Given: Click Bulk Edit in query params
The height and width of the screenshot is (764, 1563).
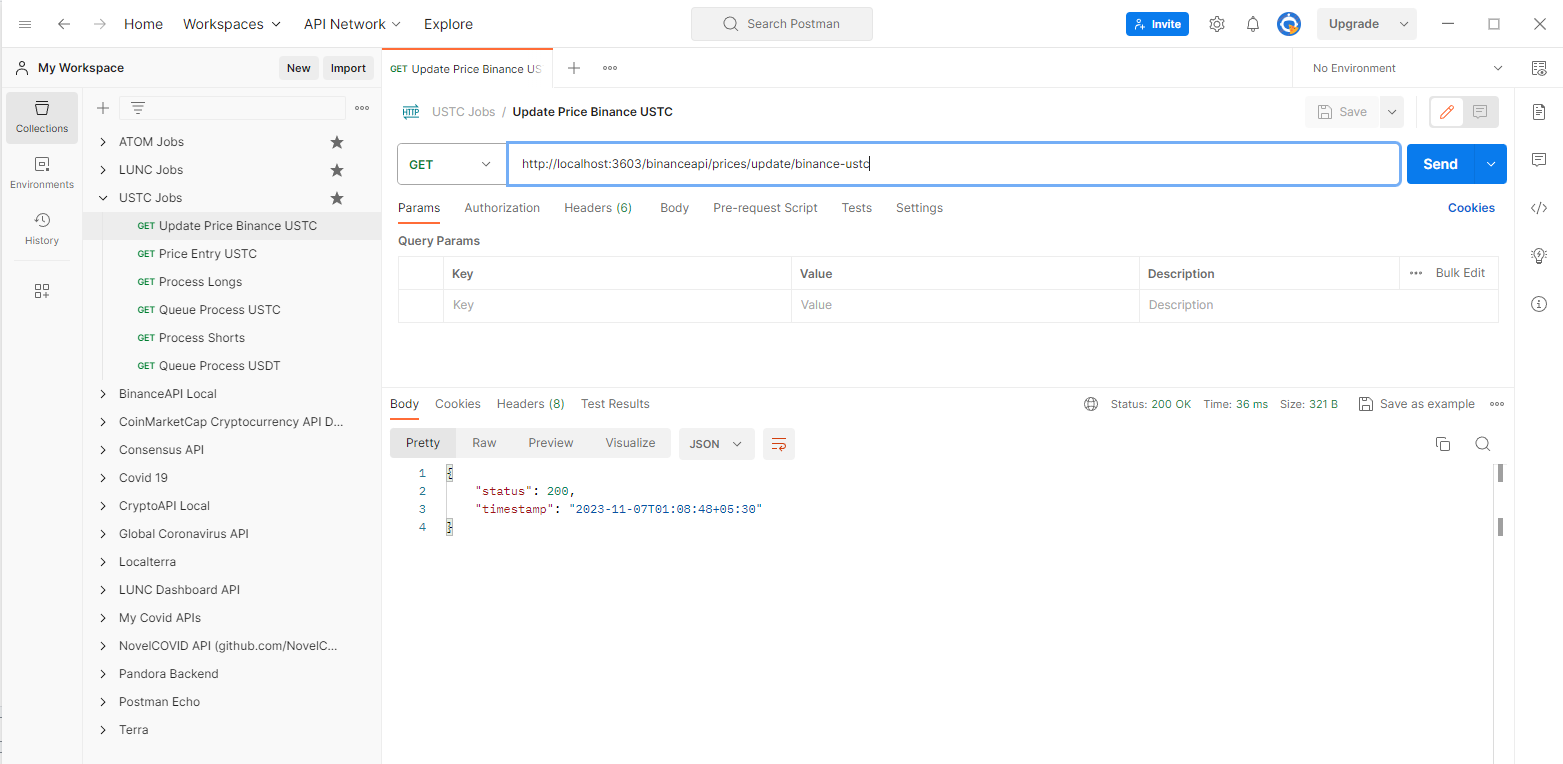Looking at the screenshot, I should click(x=1460, y=273).
